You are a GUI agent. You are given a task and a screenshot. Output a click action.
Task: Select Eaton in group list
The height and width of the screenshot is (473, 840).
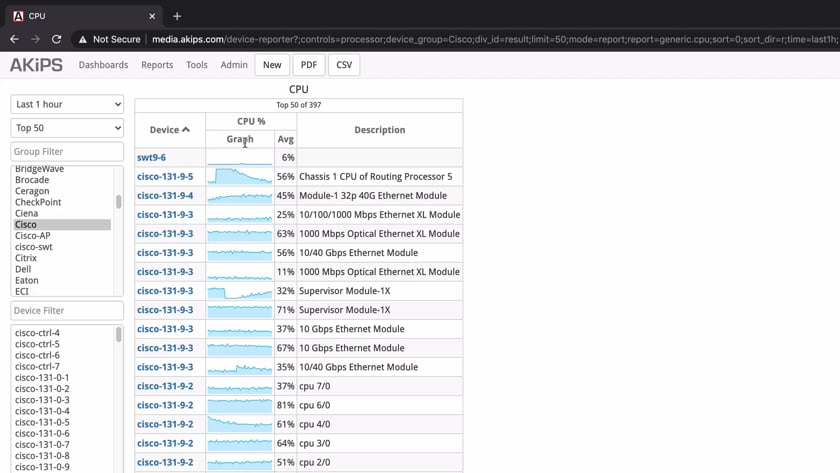[27, 280]
